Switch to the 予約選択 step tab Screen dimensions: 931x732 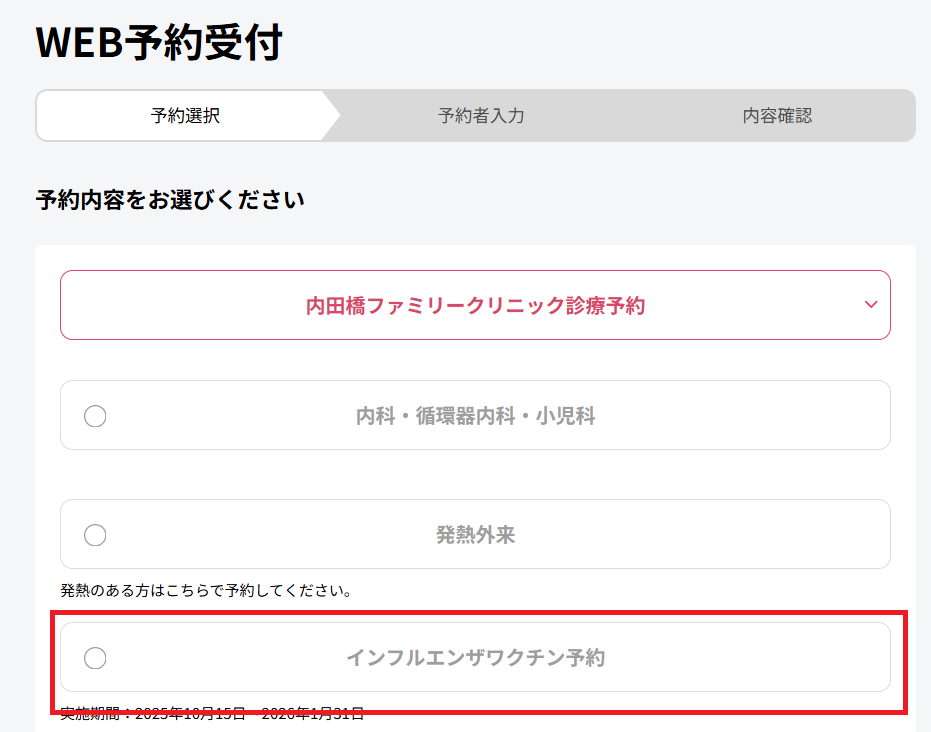click(x=185, y=116)
